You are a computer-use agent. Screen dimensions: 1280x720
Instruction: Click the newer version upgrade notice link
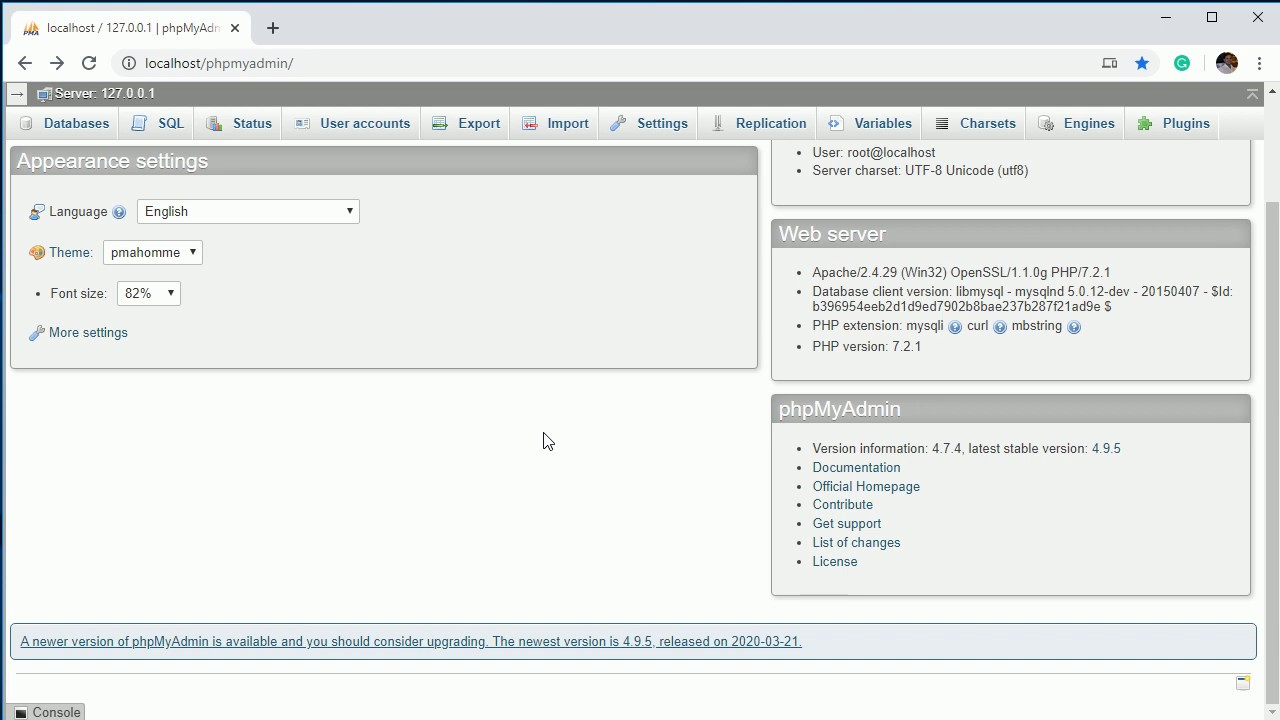point(411,641)
